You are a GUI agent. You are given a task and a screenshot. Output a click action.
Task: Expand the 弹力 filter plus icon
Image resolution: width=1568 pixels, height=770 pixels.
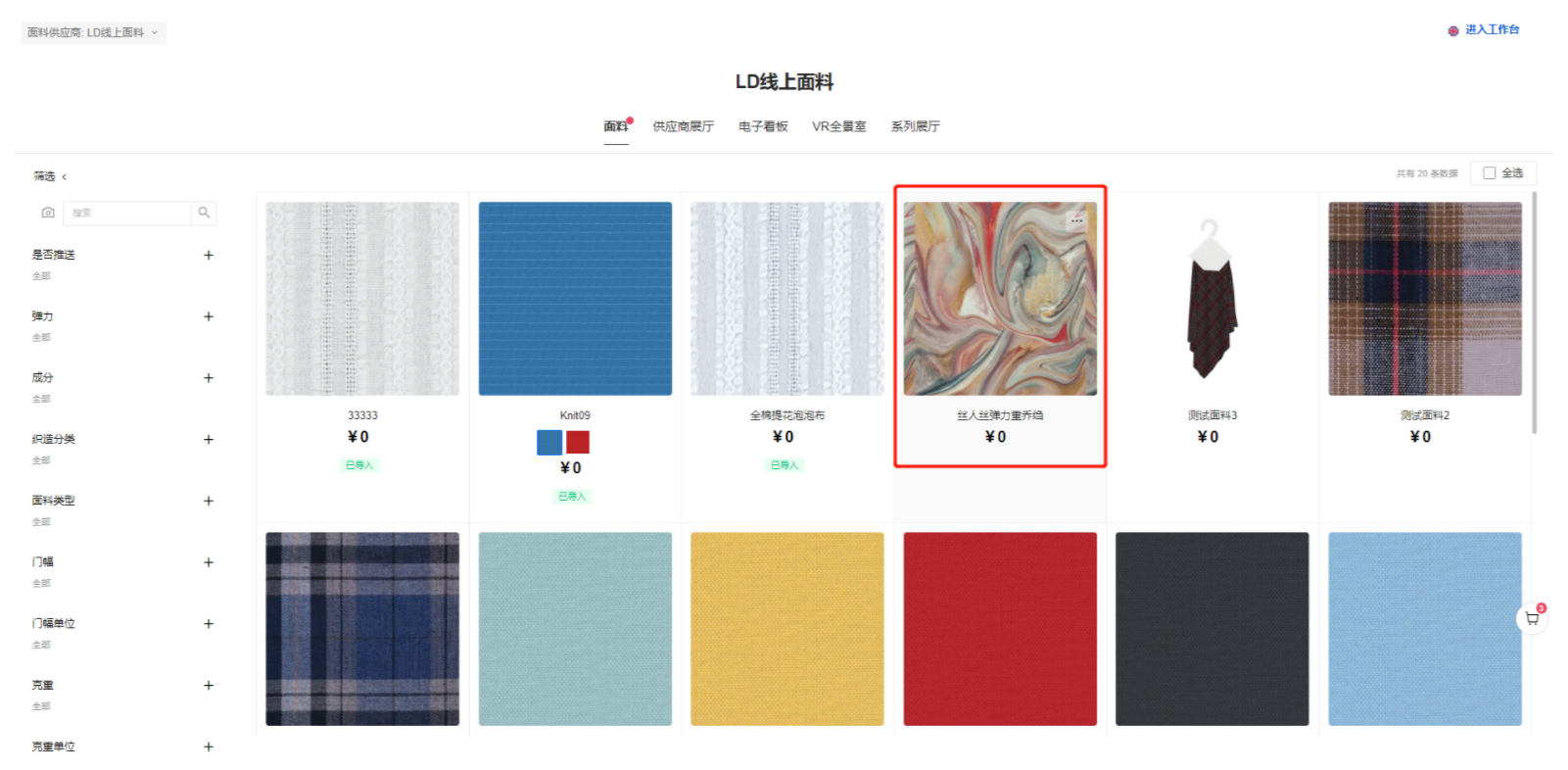[208, 316]
